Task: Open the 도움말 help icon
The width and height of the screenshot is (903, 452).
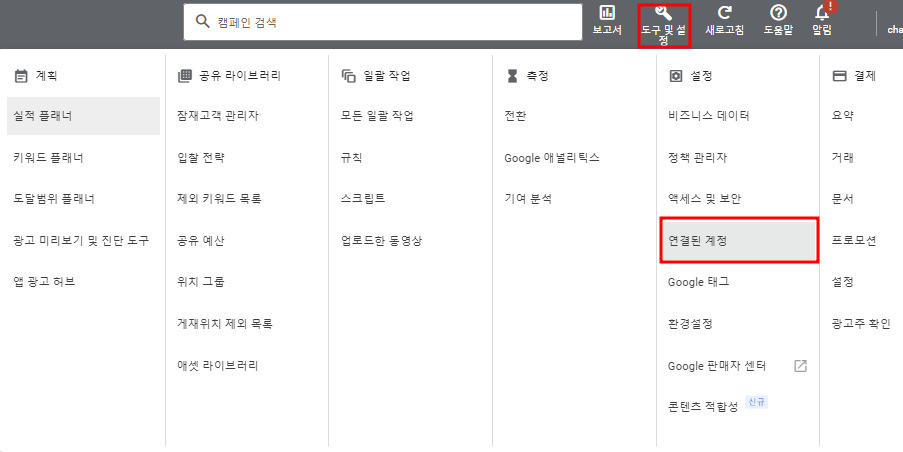Action: coord(778,14)
